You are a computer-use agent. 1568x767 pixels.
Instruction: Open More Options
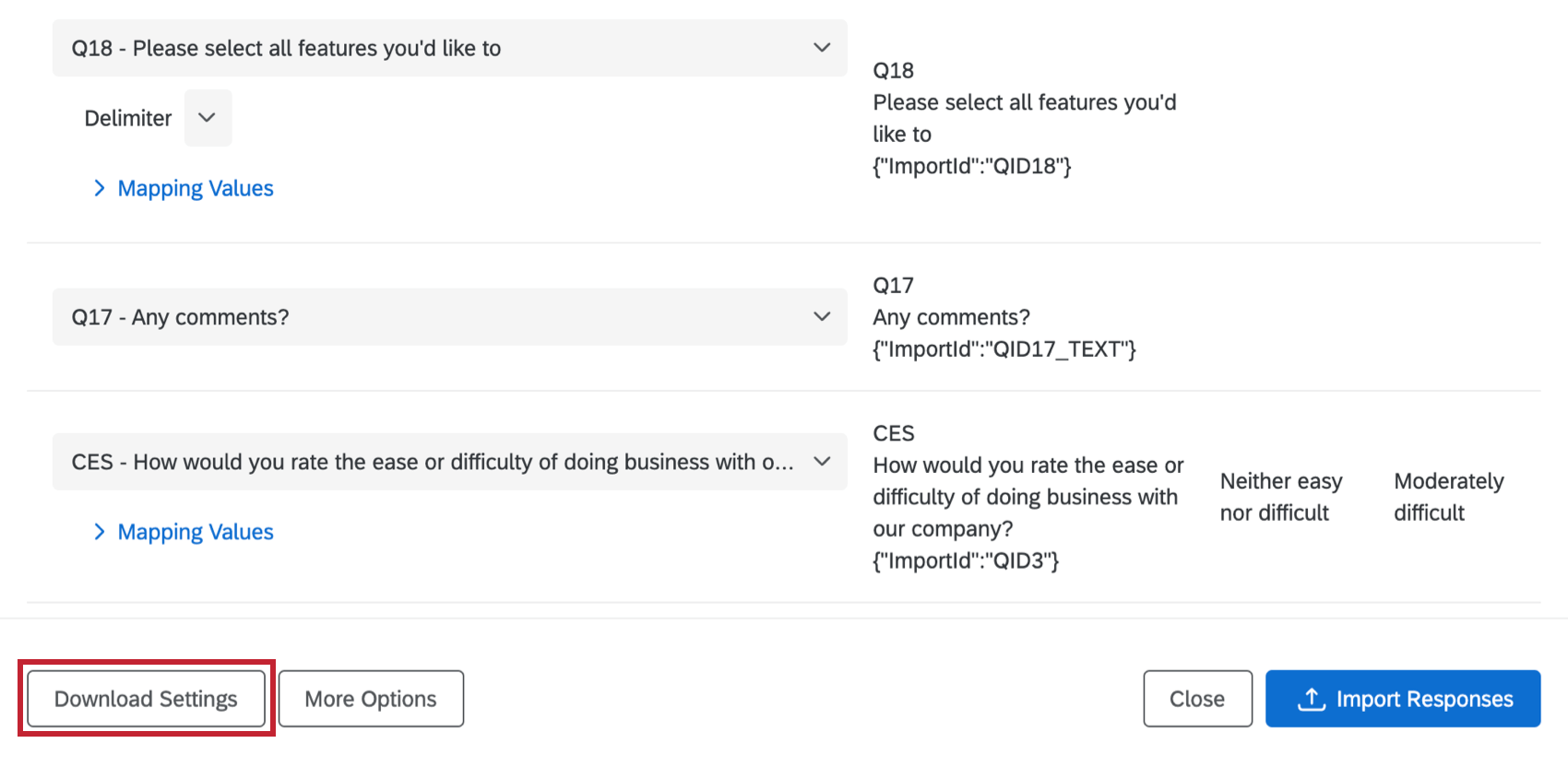[370, 699]
